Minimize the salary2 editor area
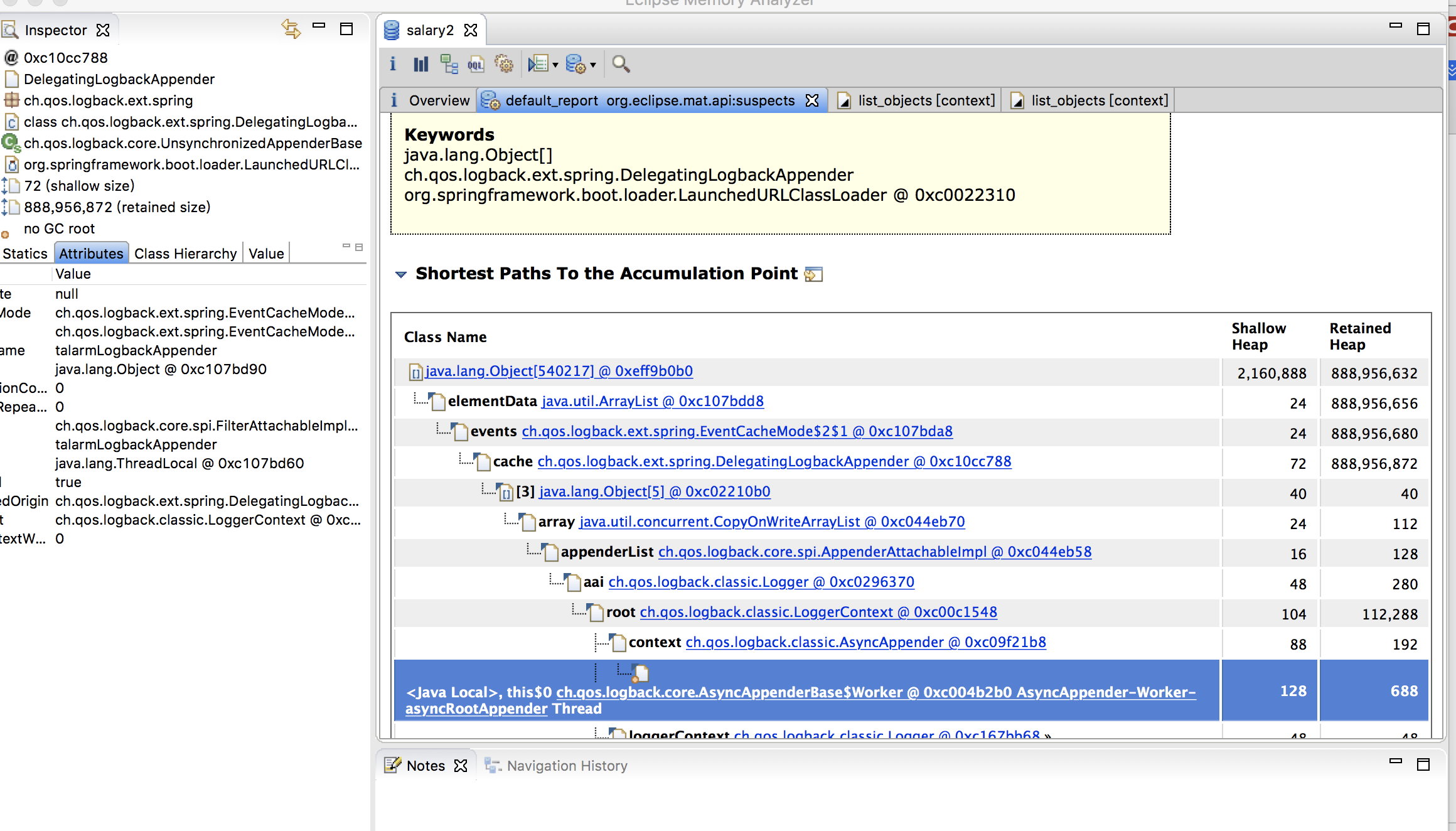The width and height of the screenshot is (1456, 831). (1396, 26)
